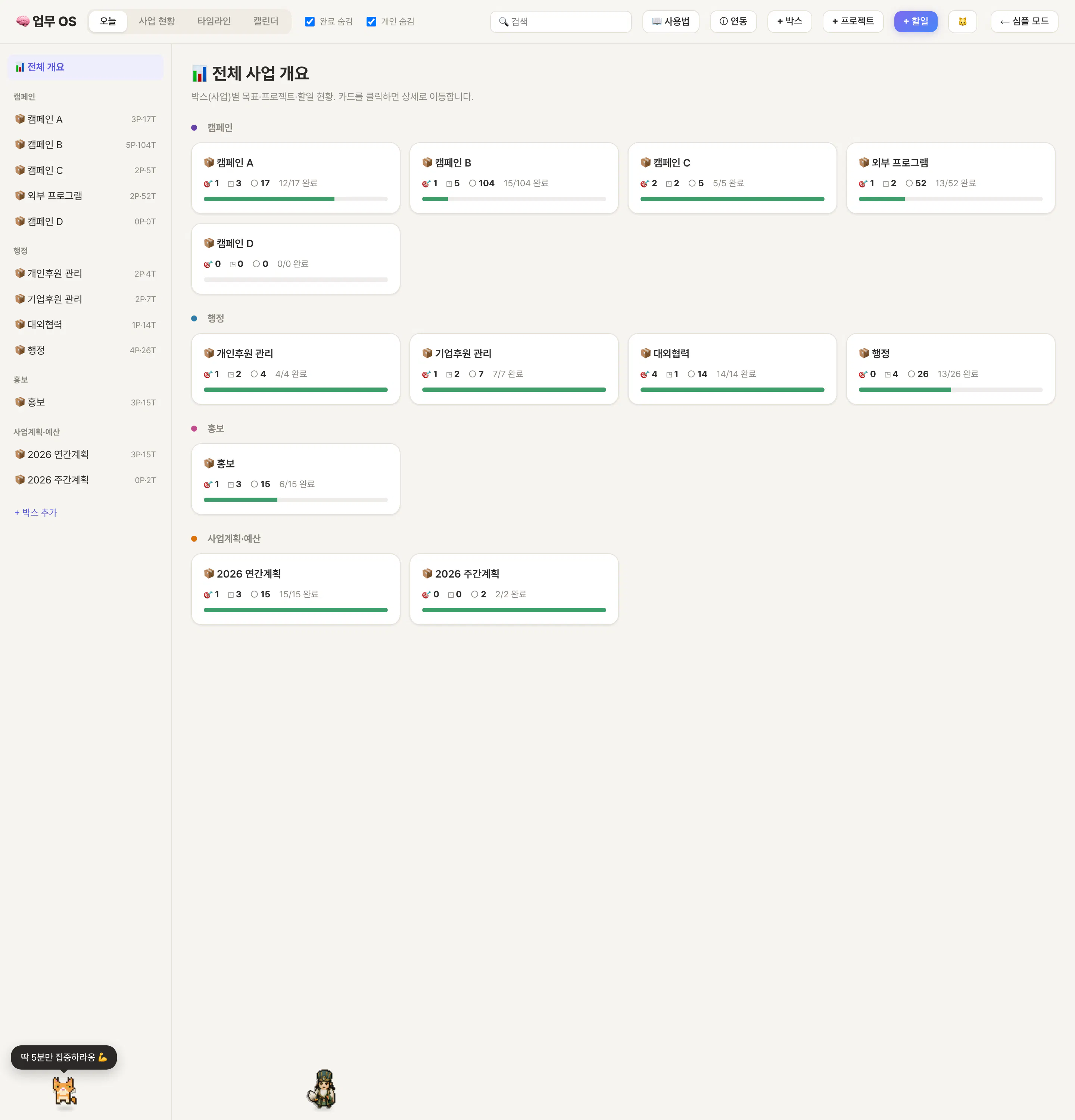This screenshot has height=1120, width=1075.
Task: Click the cat emoji button in toolbar
Action: [x=962, y=21]
